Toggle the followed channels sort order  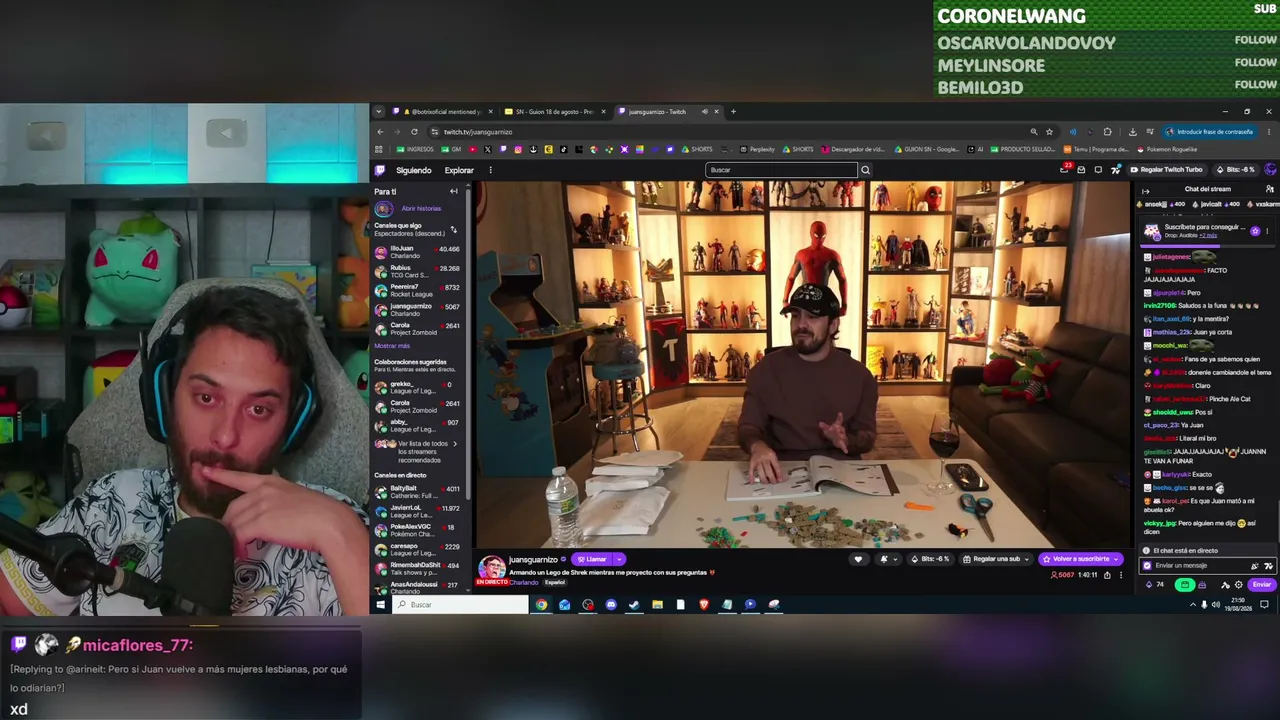[453, 229]
